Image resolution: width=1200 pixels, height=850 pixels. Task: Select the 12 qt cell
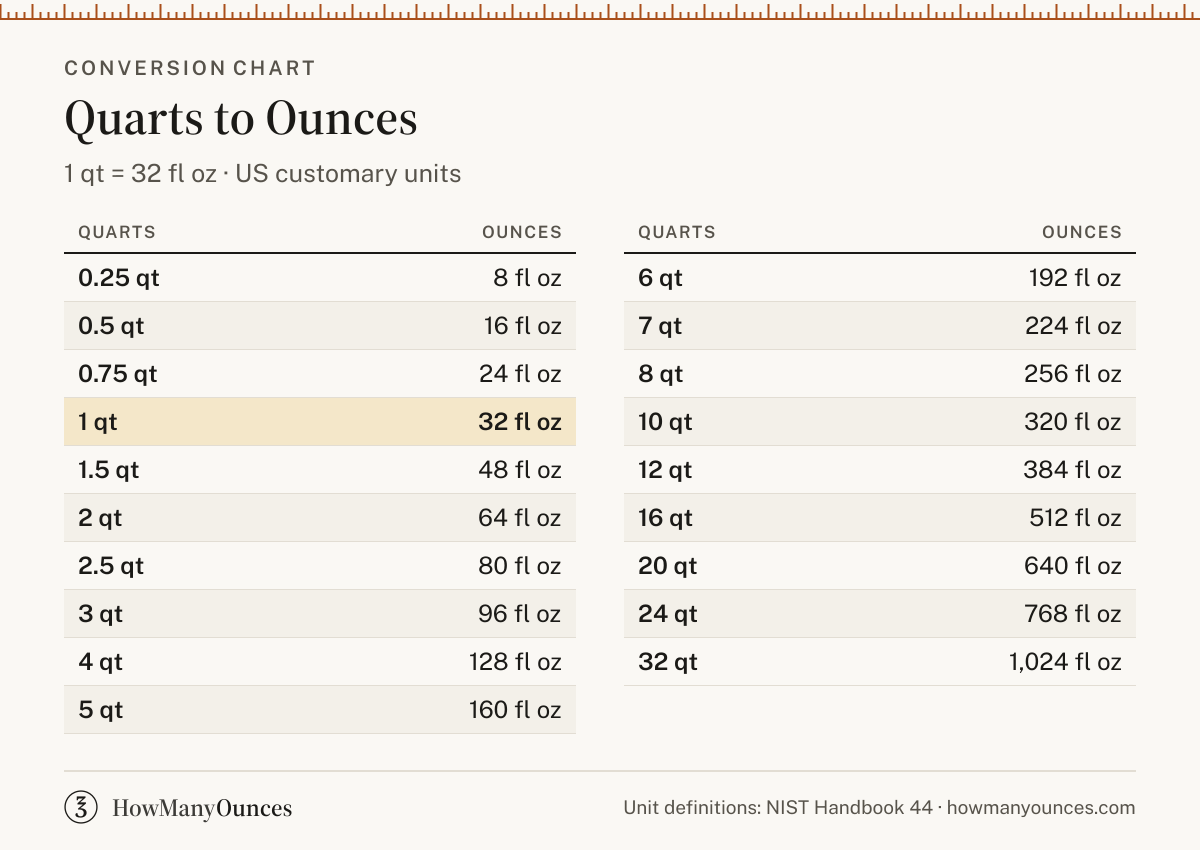coord(665,470)
